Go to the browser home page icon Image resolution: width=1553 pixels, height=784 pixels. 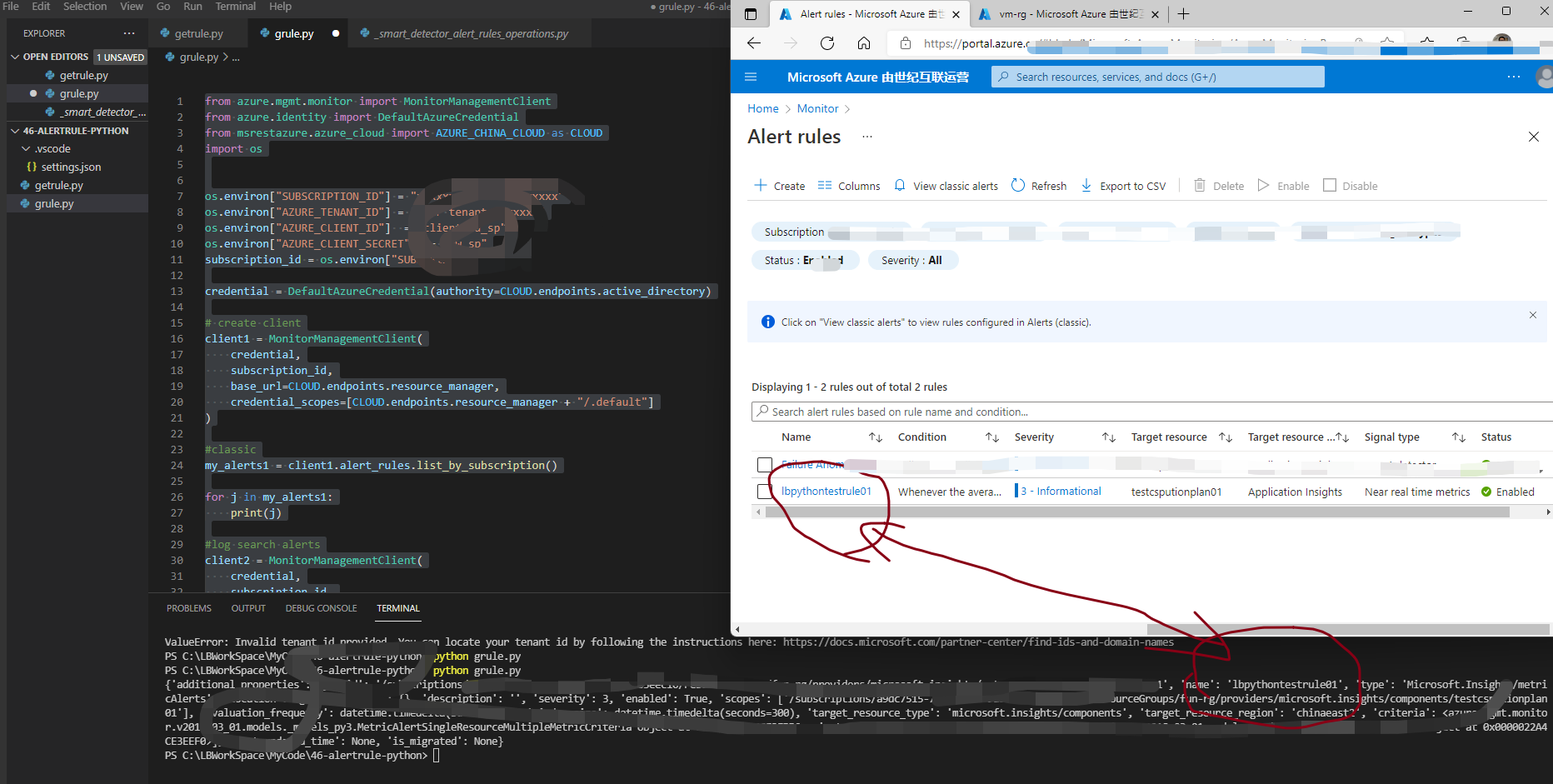point(864,43)
